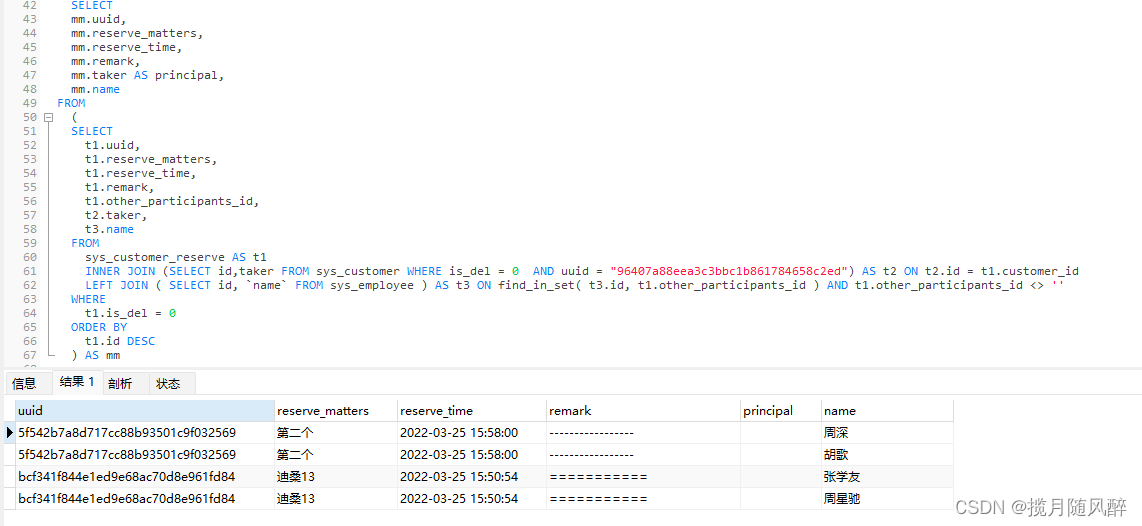Click the inner SELECT keyword on line 51
Screen dimensions: 1142x526
tap(92, 131)
